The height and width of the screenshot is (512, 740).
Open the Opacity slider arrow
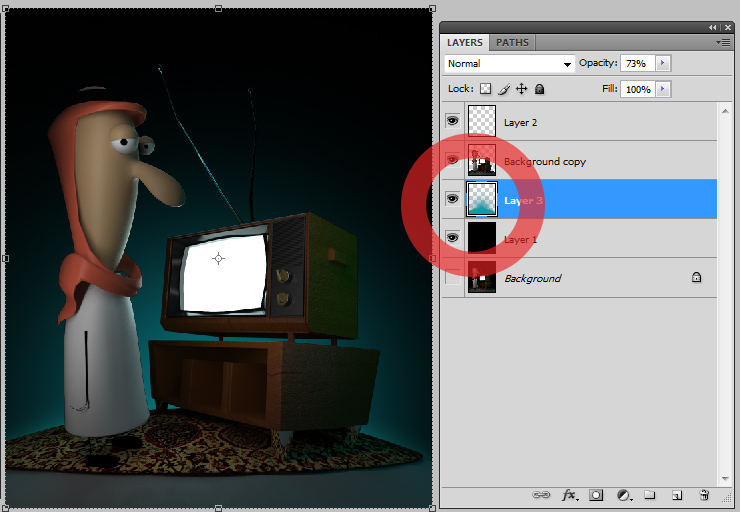pos(663,63)
